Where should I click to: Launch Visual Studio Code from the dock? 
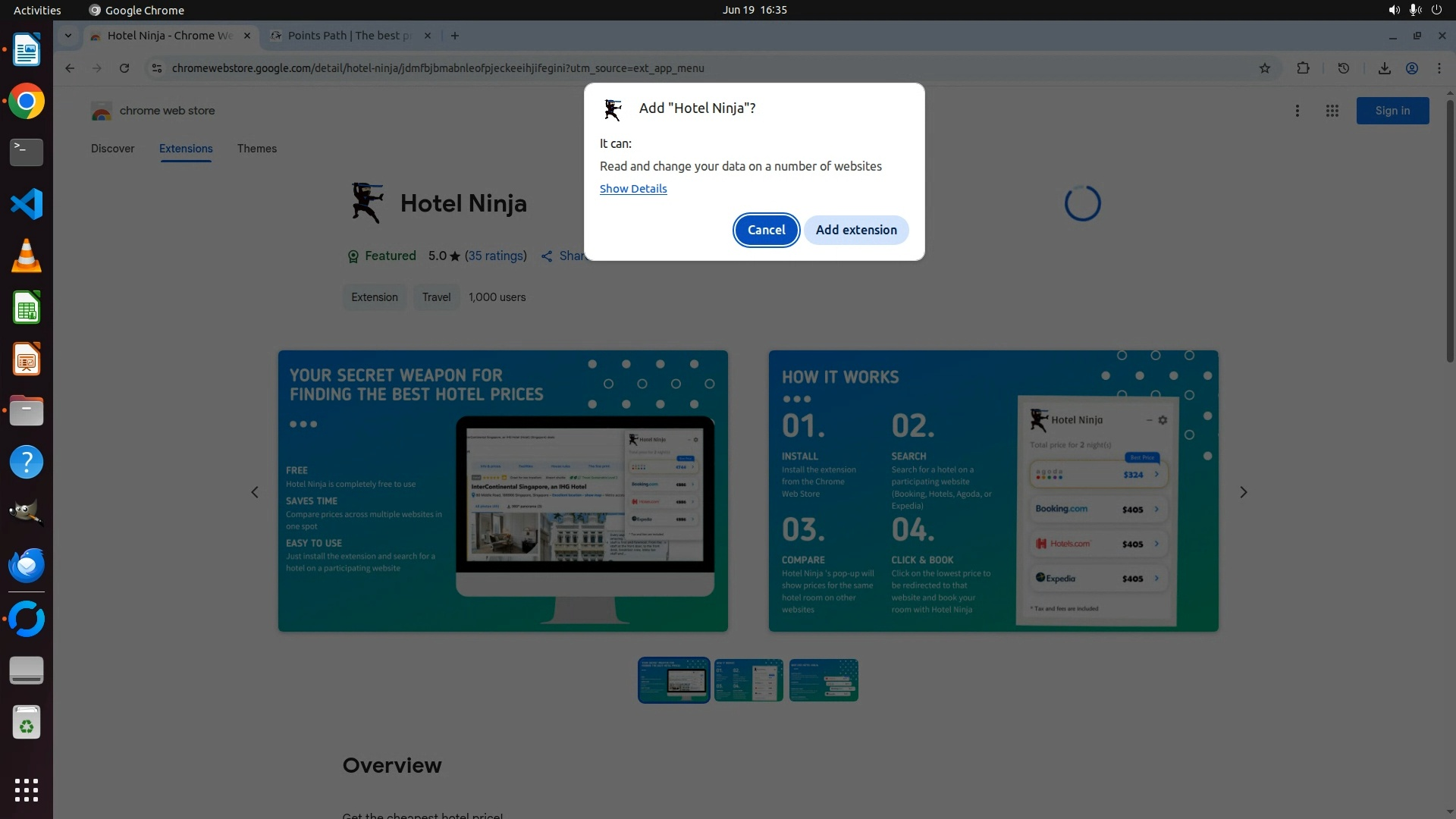click(27, 204)
